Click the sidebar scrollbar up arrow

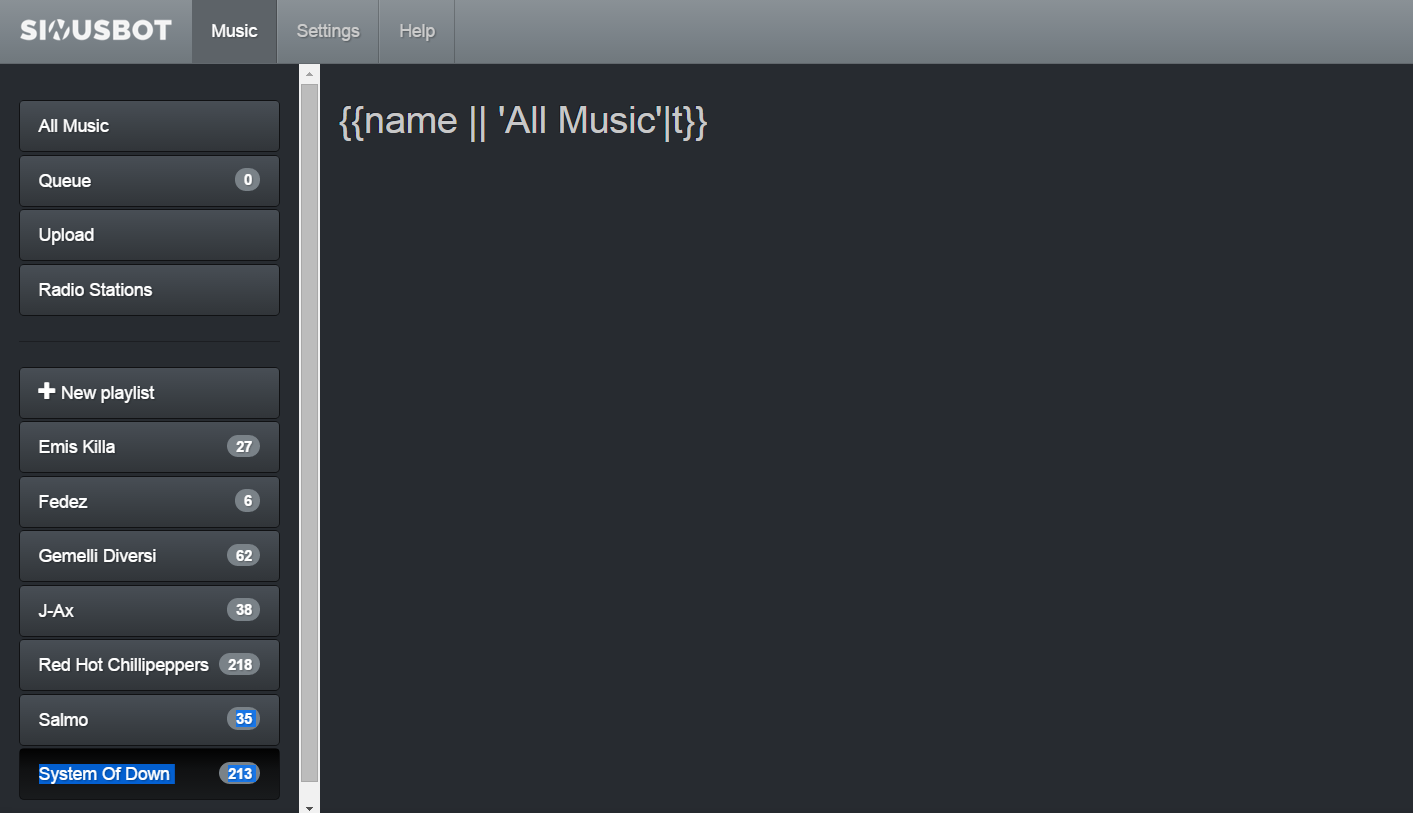[x=309, y=73]
